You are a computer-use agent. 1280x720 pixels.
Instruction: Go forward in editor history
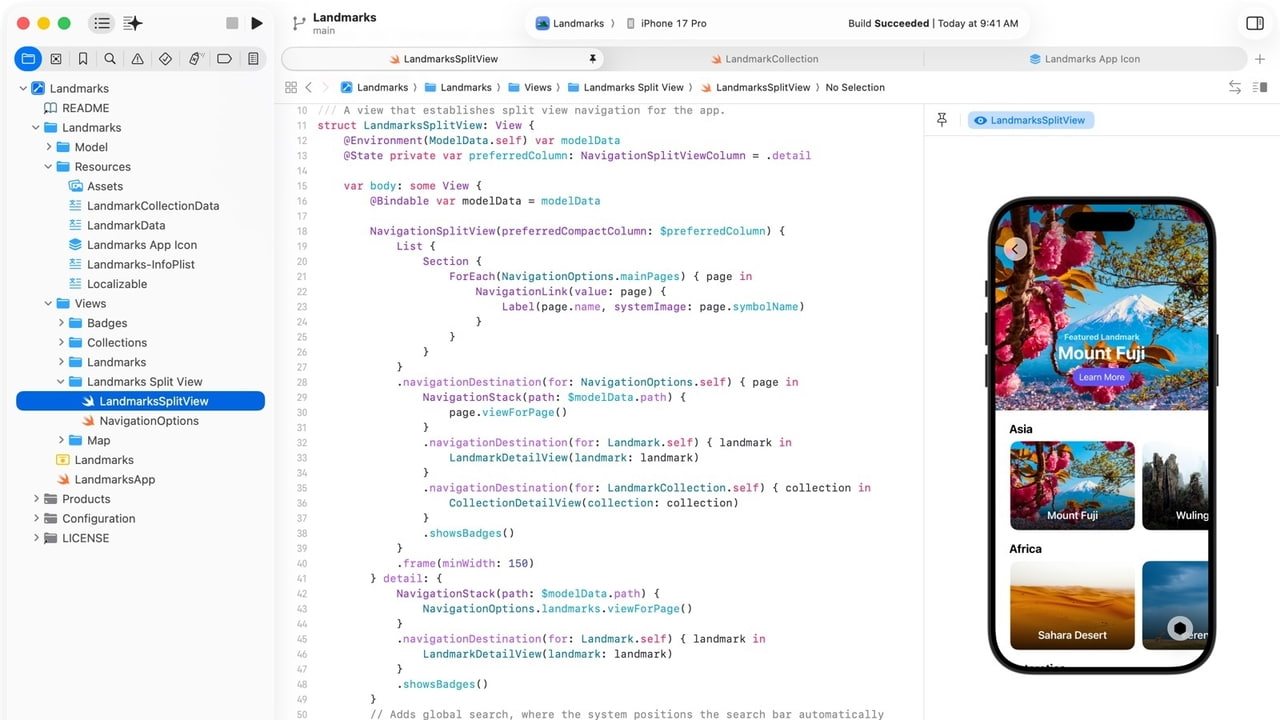(x=326, y=87)
